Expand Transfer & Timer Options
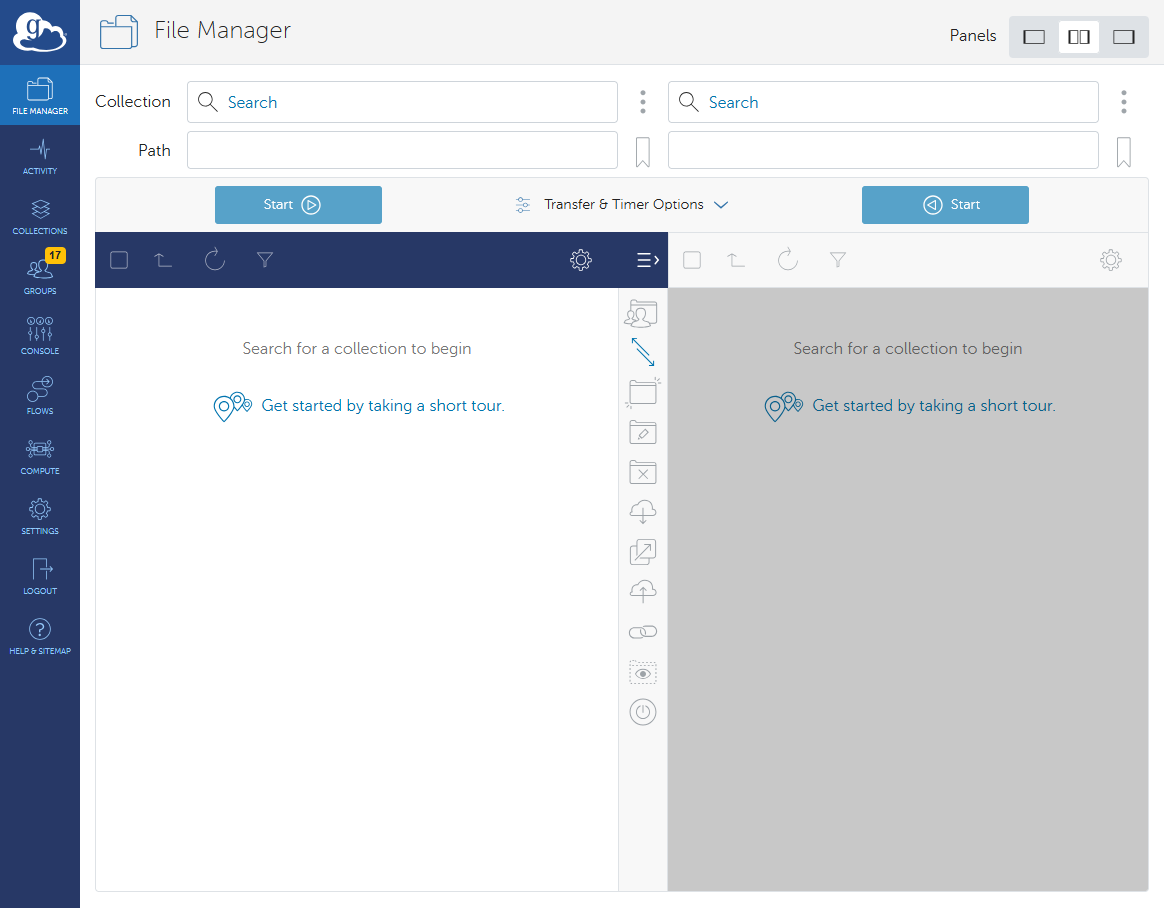 pos(622,205)
